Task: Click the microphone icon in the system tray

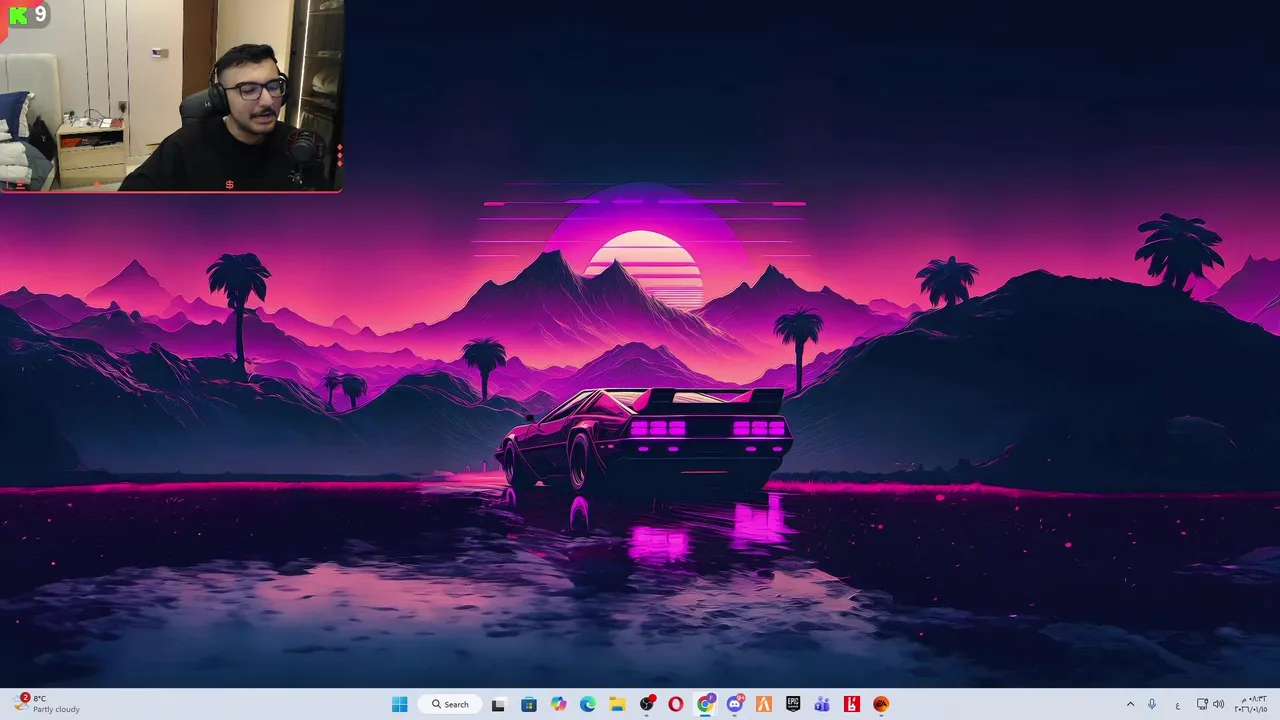Action: tap(1152, 704)
